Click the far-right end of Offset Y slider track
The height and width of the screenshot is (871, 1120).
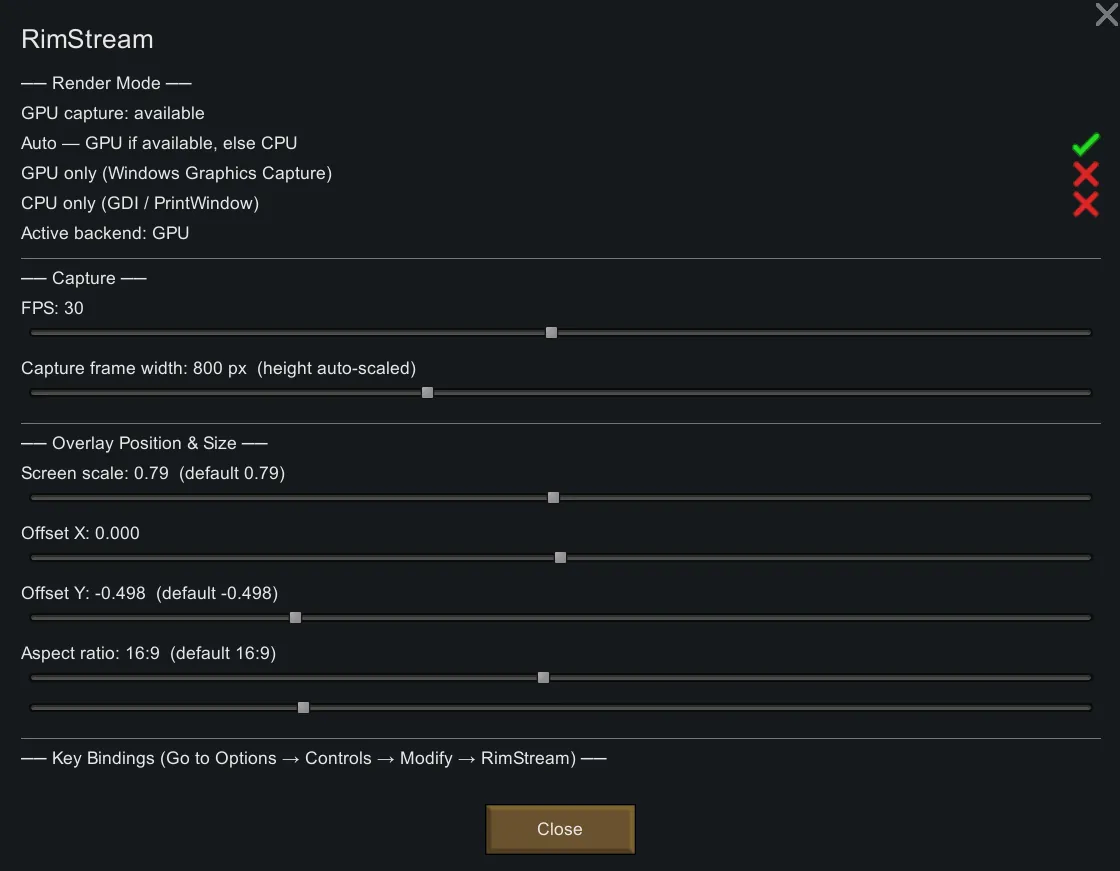click(x=1086, y=618)
